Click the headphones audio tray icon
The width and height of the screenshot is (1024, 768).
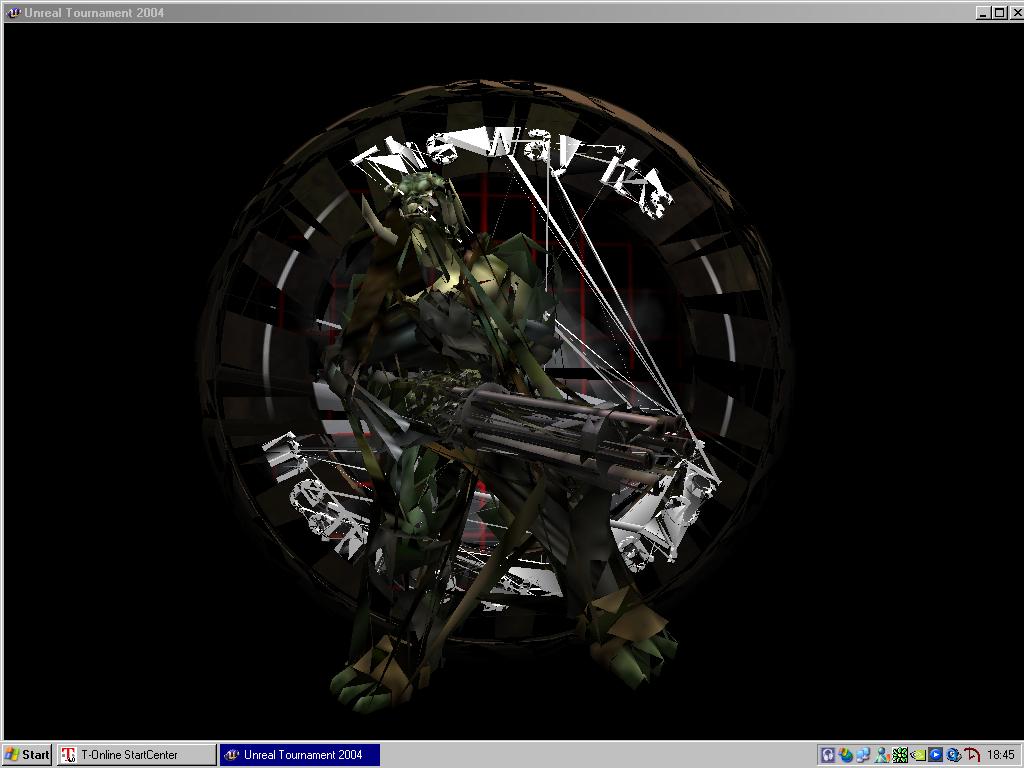(828, 755)
